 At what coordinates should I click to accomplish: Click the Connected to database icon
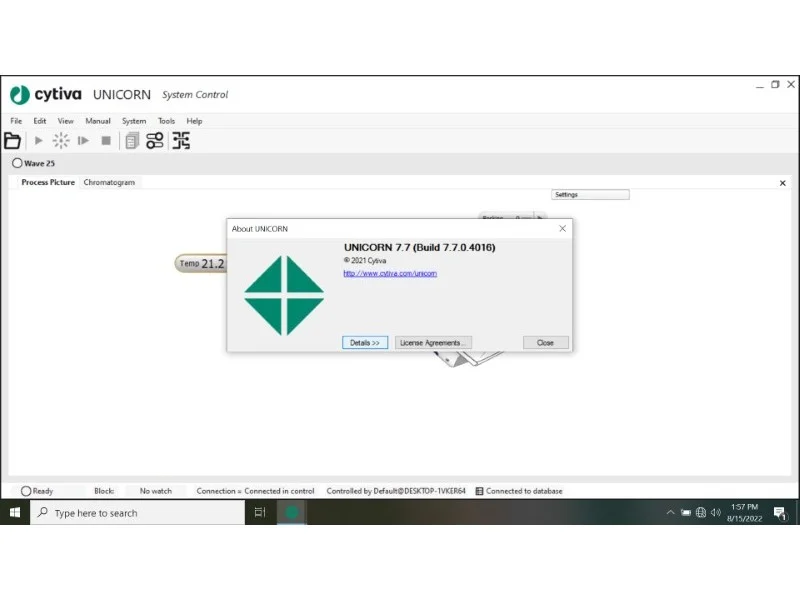(x=479, y=491)
